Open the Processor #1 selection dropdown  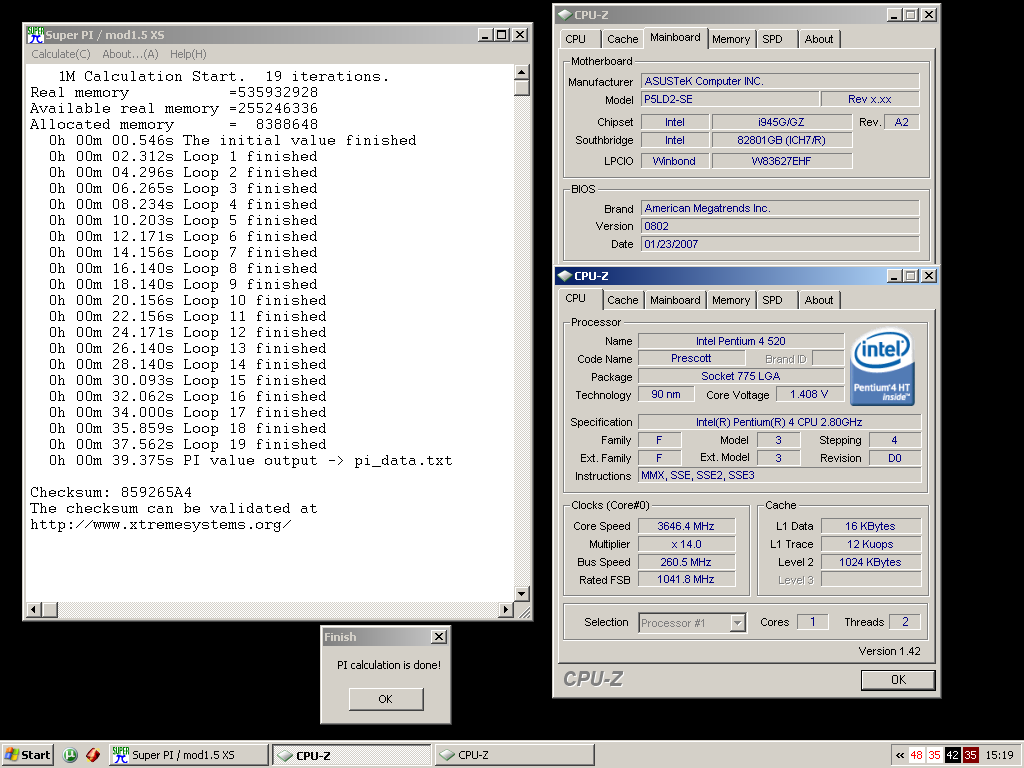click(737, 622)
